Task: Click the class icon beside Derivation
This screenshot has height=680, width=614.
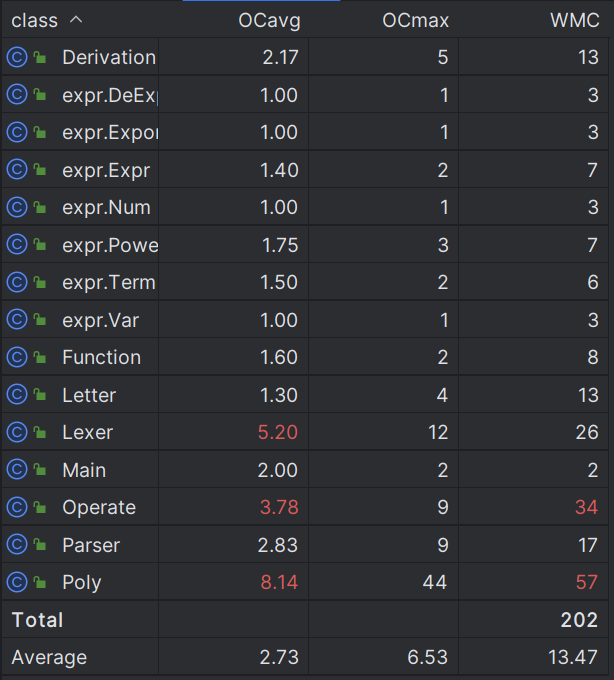Action: (x=17, y=57)
